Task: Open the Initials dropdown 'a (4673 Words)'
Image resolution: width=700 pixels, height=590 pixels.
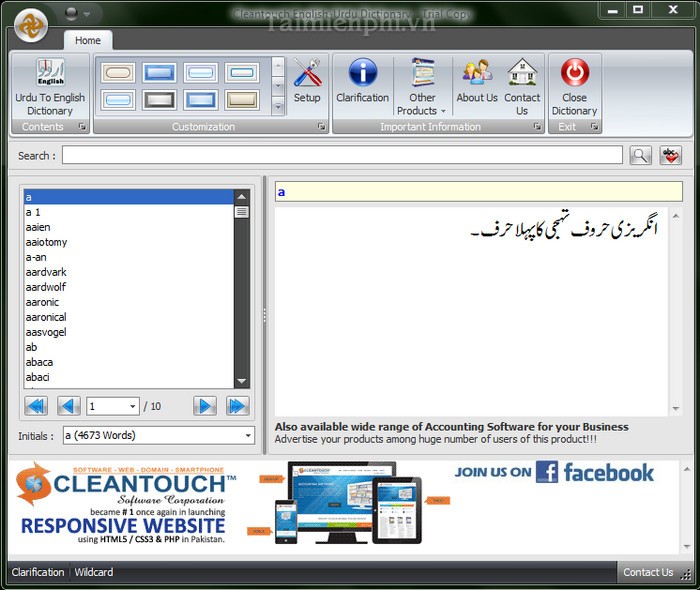Action: (159, 435)
